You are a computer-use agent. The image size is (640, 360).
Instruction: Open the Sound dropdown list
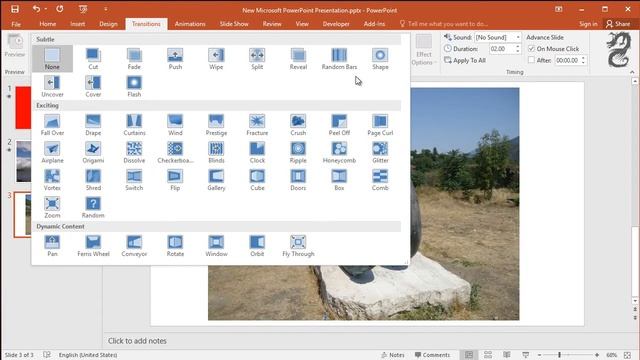[x=518, y=37]
